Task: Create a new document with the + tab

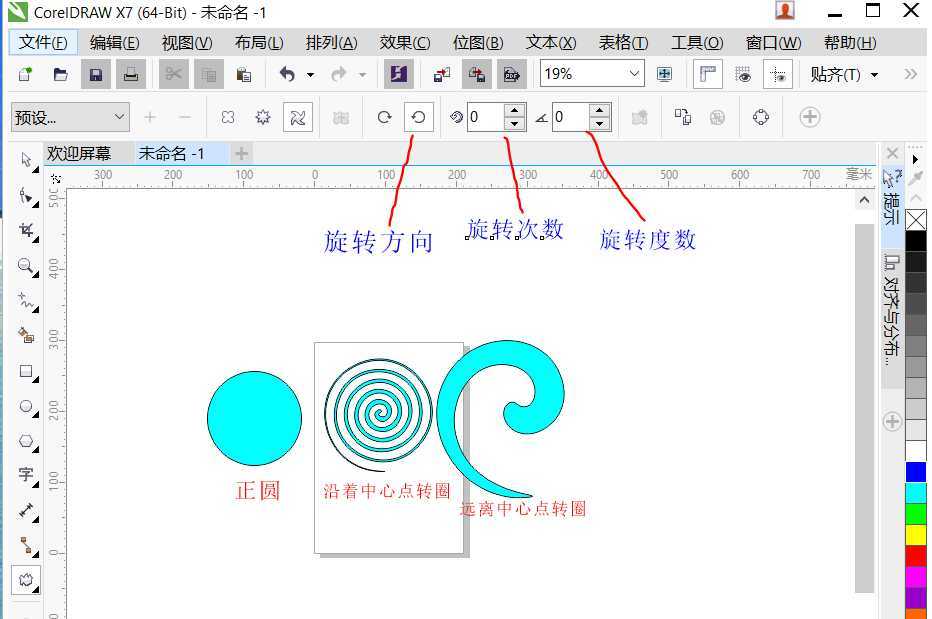Action: point(241,153)
